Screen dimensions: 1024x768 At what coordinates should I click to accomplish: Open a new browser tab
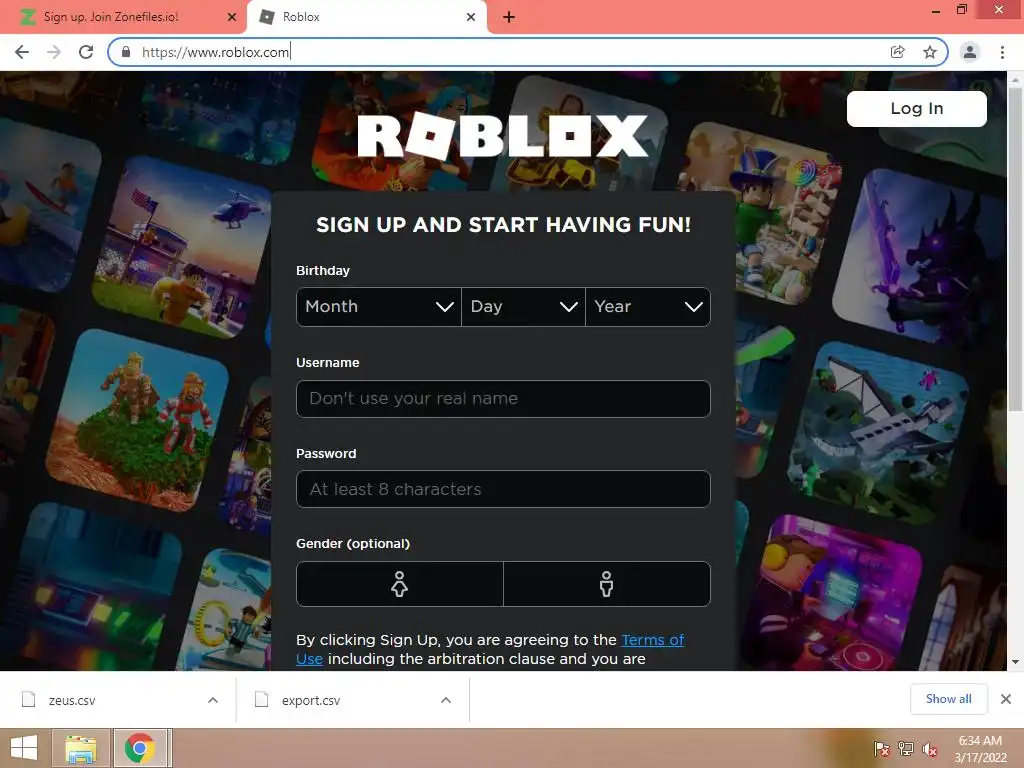pyautogui.click(x=509, y=17)
